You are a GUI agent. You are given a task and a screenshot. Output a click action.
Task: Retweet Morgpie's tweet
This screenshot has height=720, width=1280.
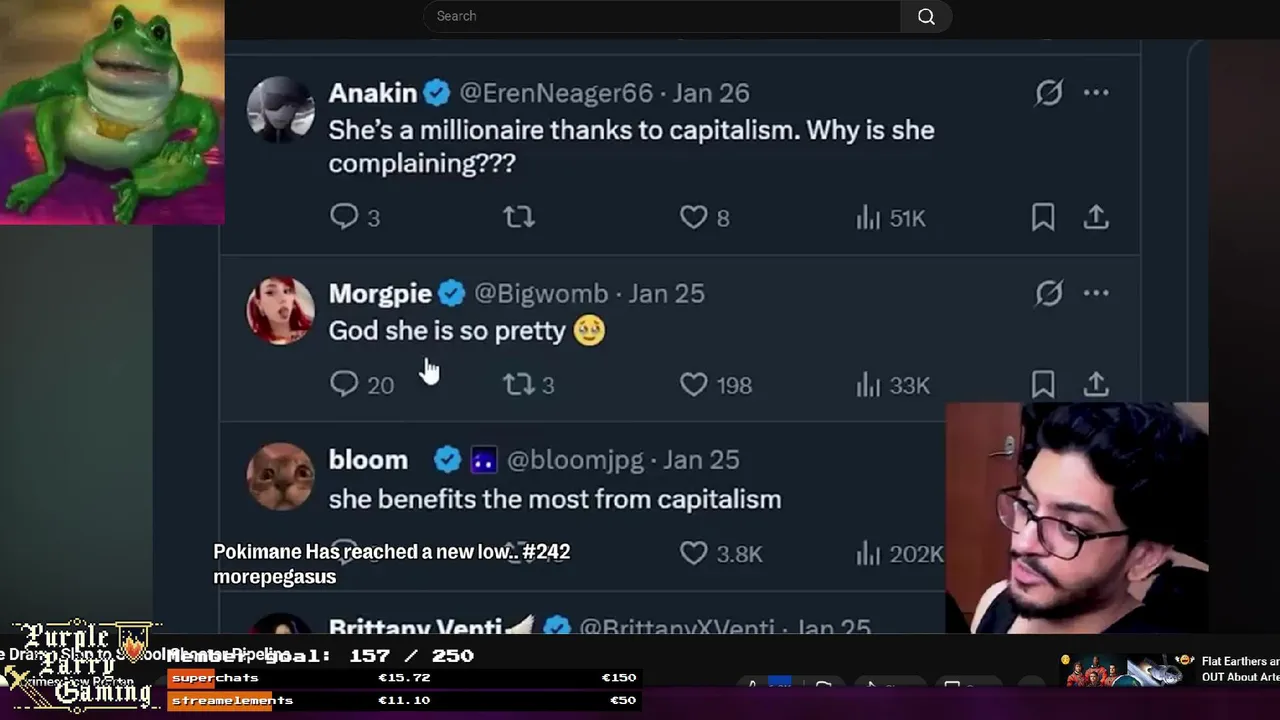[518, 384]
